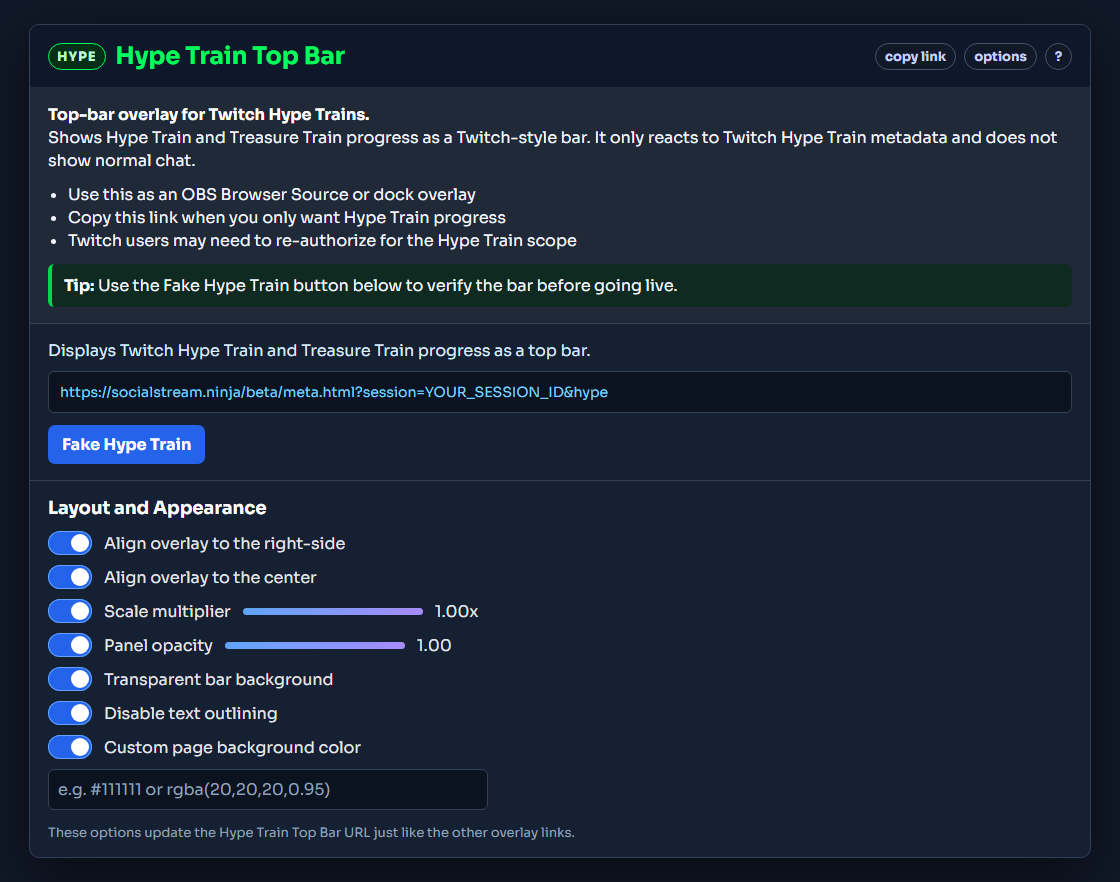Toggle the Panel opacity switch
Viewport: 1120px width, 882px height.
click(x=70, y=646)
